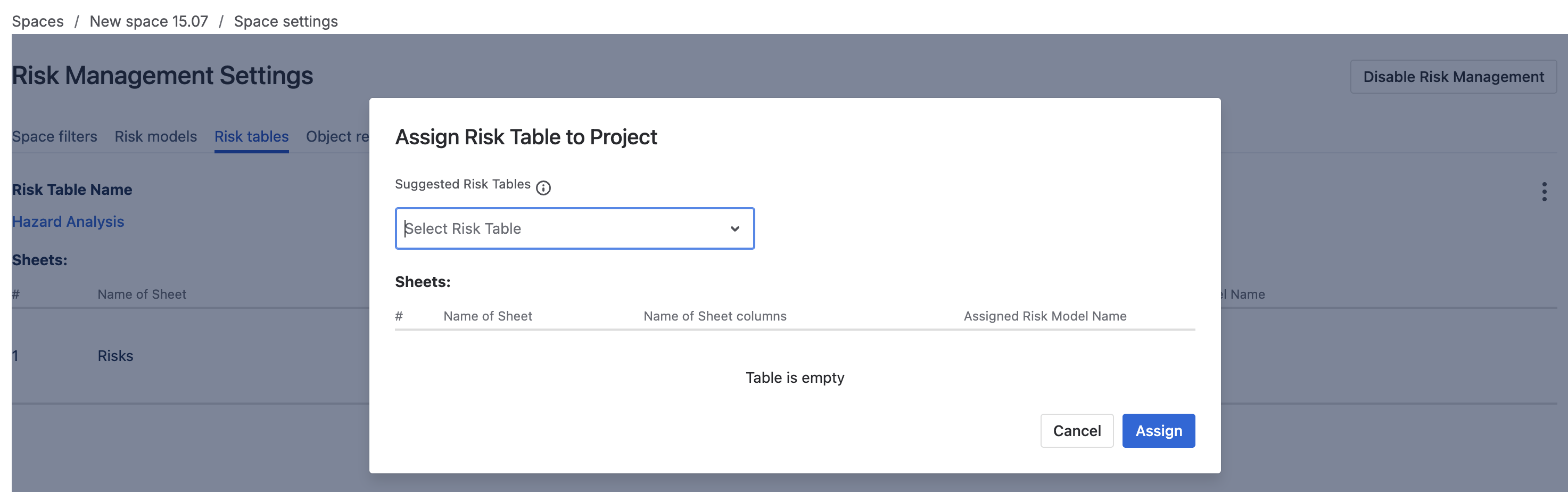Viewport: 1568px width, 492px height.
Task: Open New space 15.07 breadcrumb
Action: pos(148,21)
